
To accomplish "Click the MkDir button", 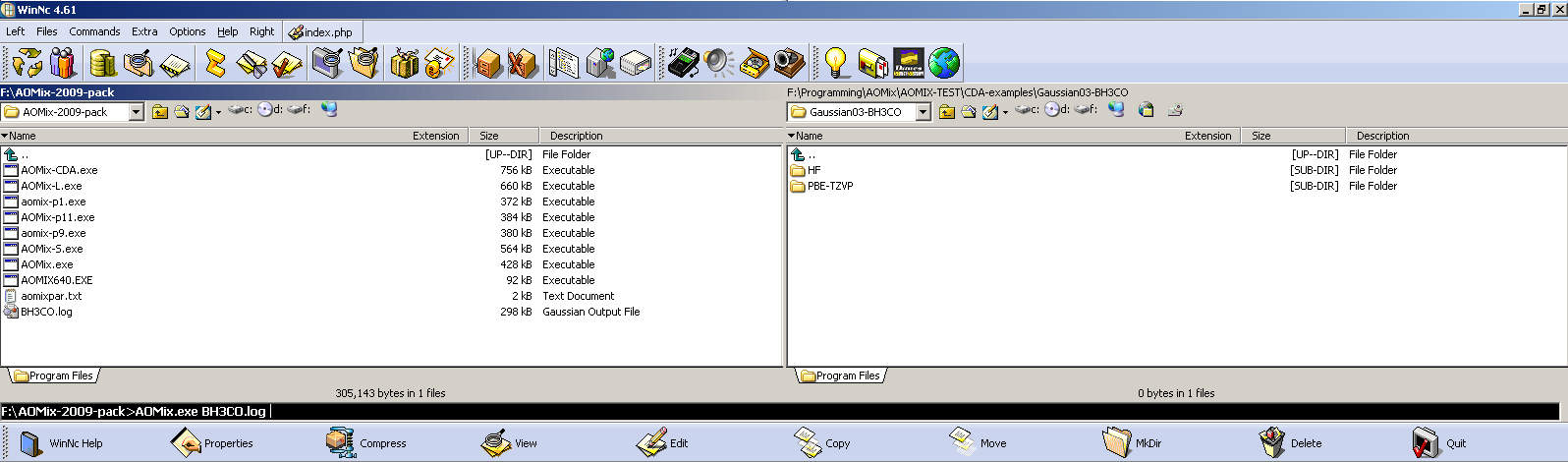I will [x=1132, y=443].
